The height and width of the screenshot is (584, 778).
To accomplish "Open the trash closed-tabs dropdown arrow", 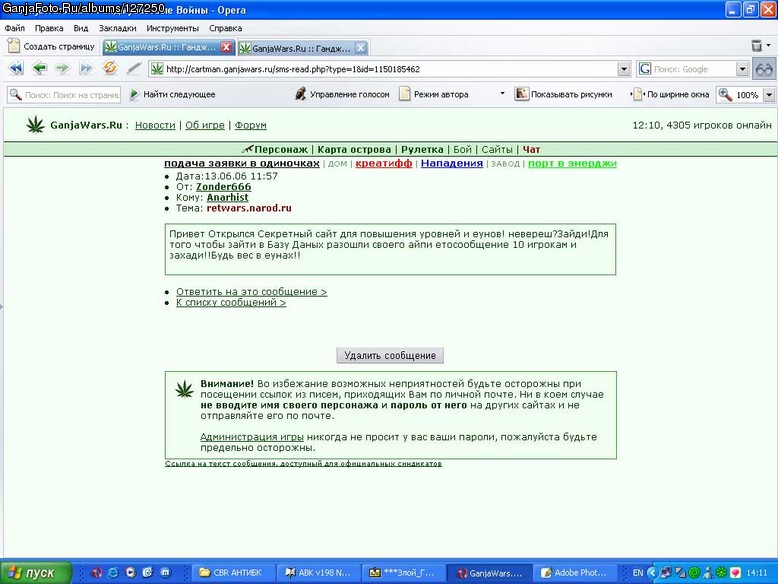I will pyautogui.click(x=769, y=45).
